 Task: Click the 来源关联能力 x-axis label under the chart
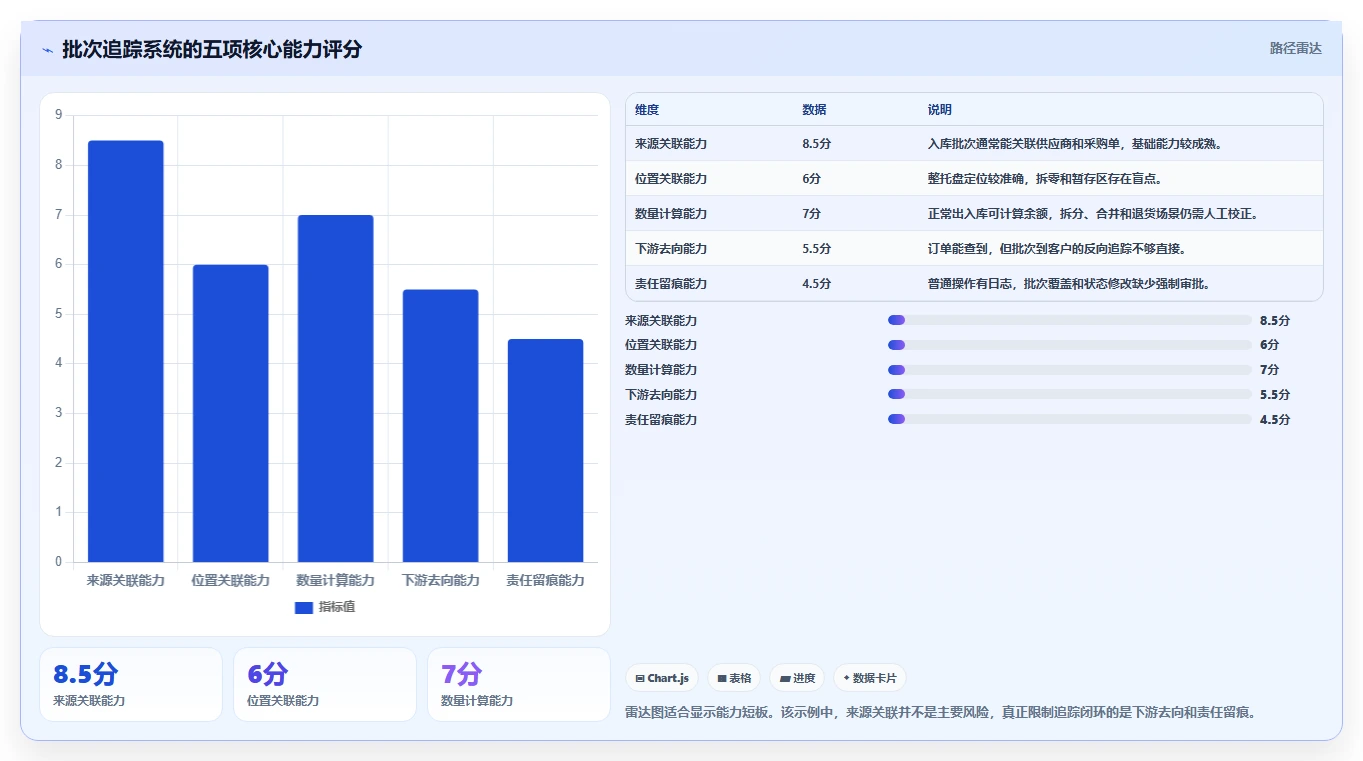tap(125, 580)
